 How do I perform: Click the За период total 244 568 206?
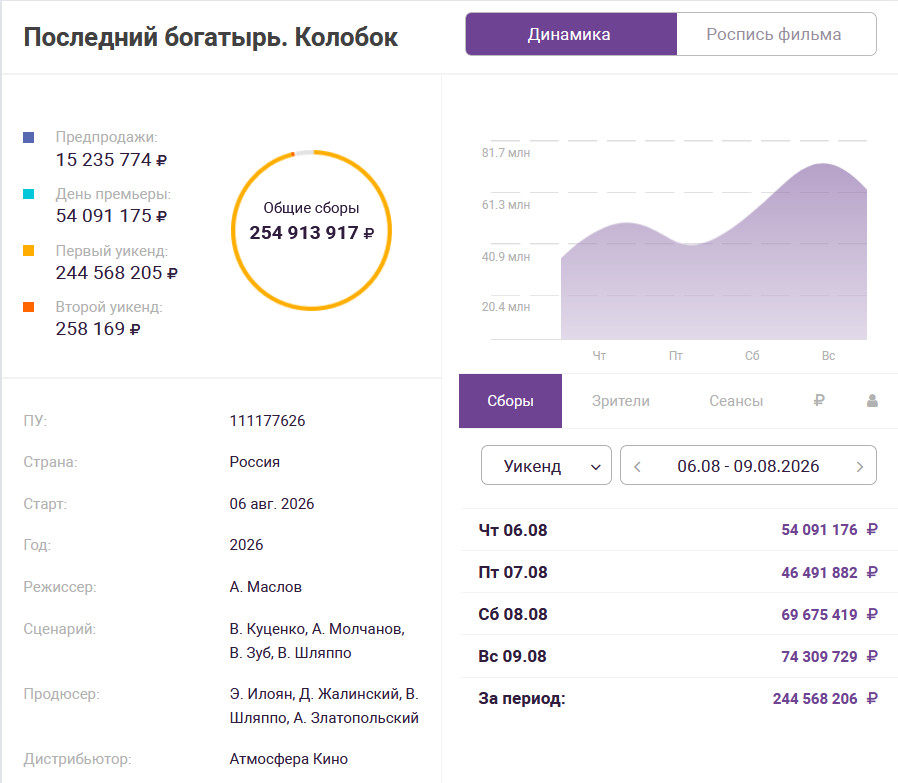[825, 699]
